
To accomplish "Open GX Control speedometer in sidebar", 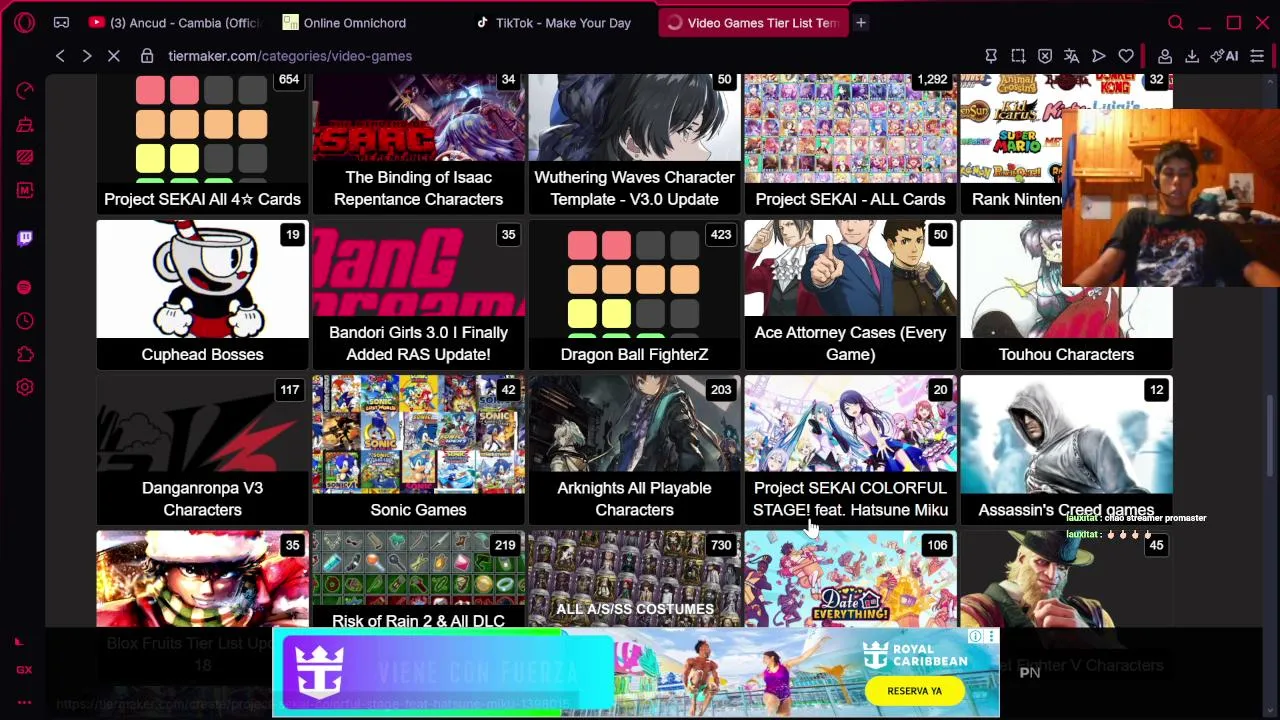I will tap(25, 91).
